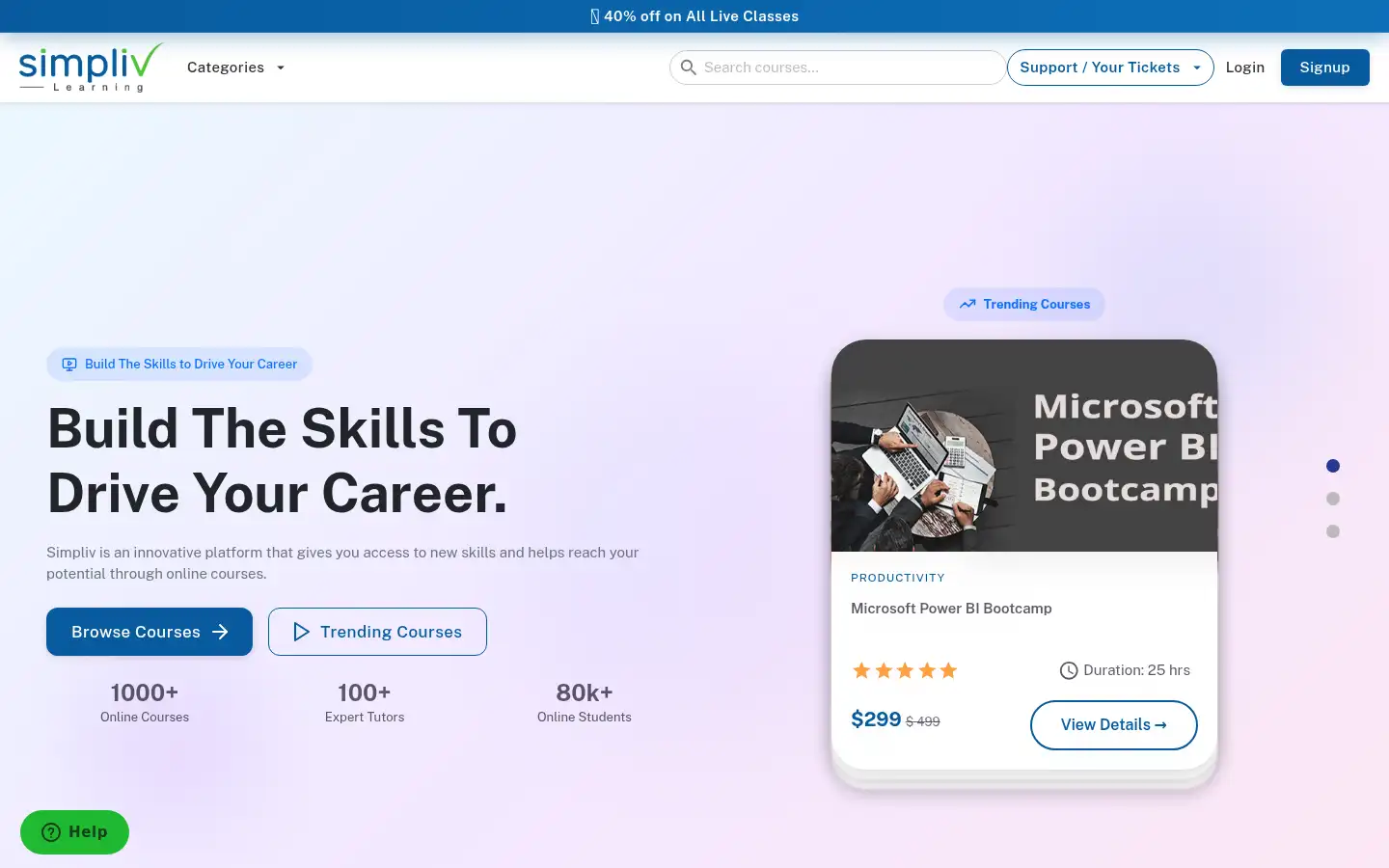Click the five-star rating on course card
1389x868 pixels.
(905, 670)
